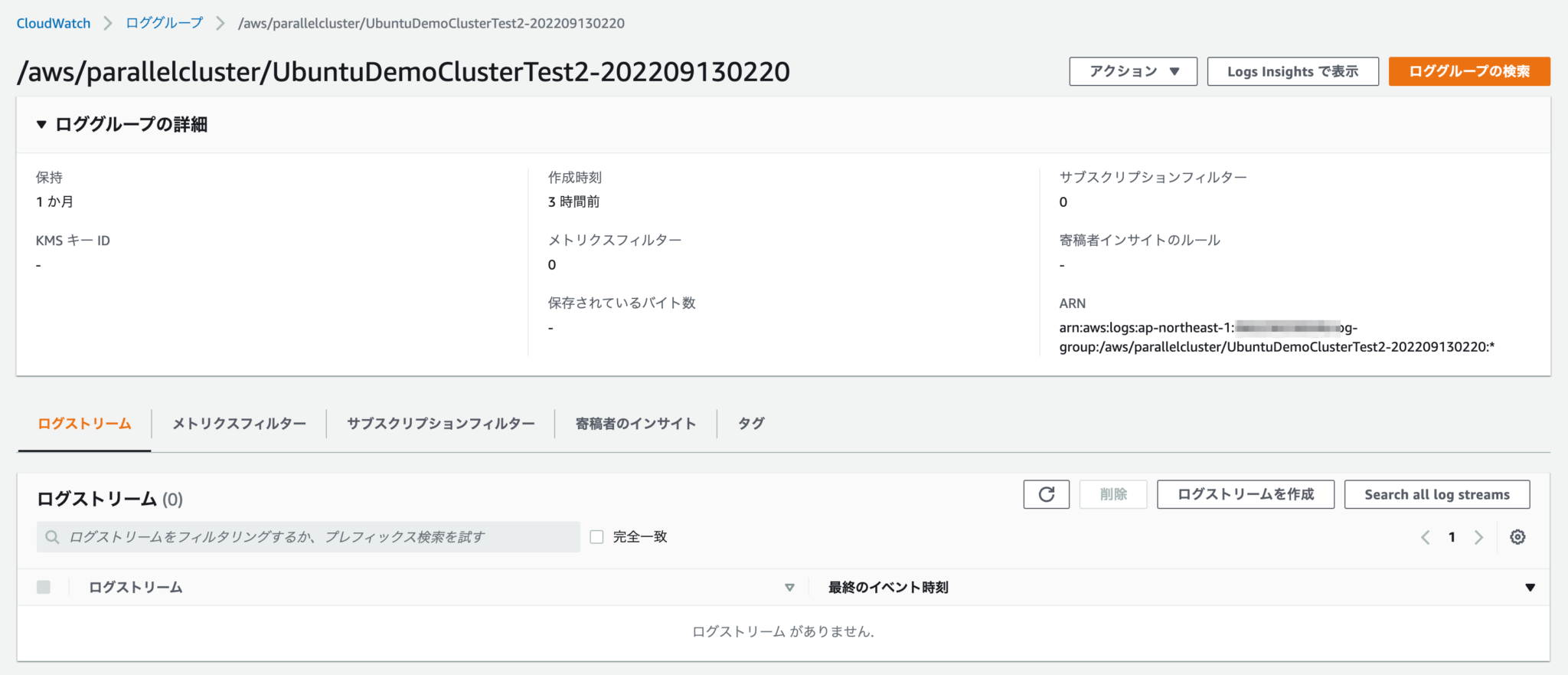Refresh the log streams list
Screen dimensions: 1568x675
(1046, 494)
